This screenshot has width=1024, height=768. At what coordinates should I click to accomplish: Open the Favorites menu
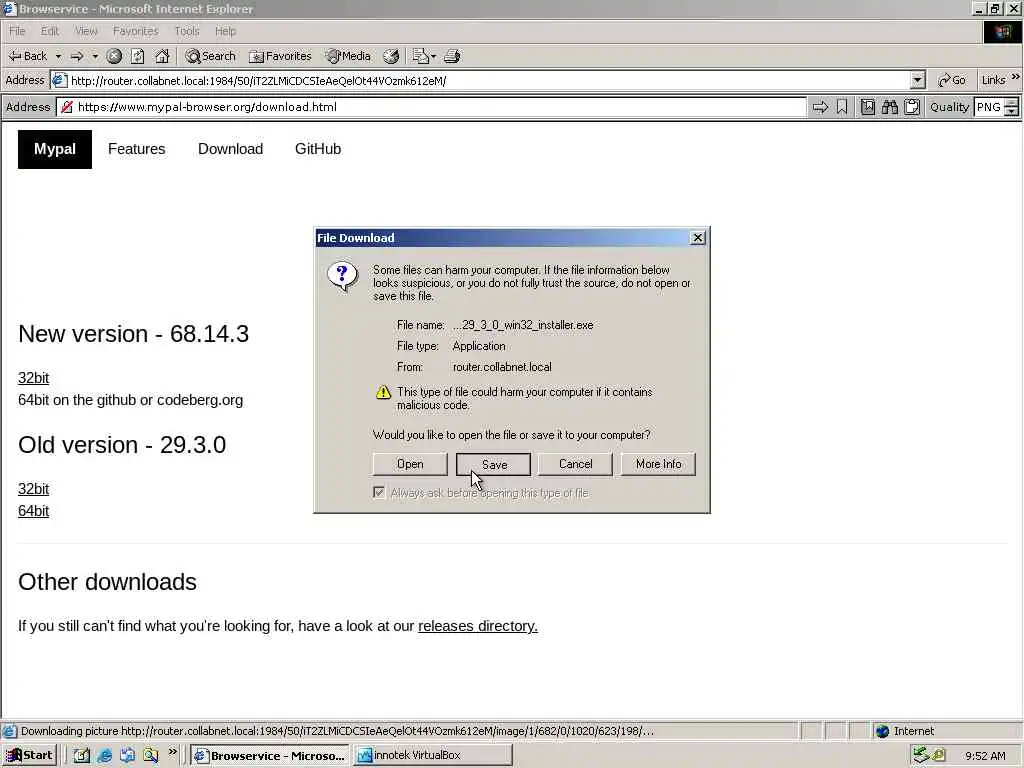(x=135, y=31)
